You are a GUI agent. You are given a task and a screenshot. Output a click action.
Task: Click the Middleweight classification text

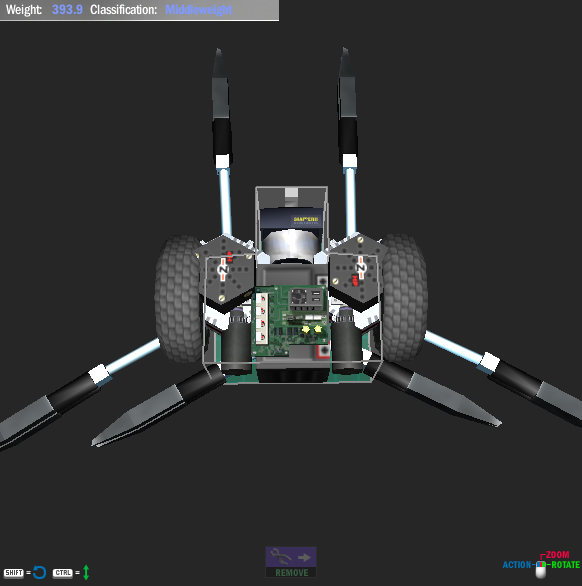tap(198, 10)
